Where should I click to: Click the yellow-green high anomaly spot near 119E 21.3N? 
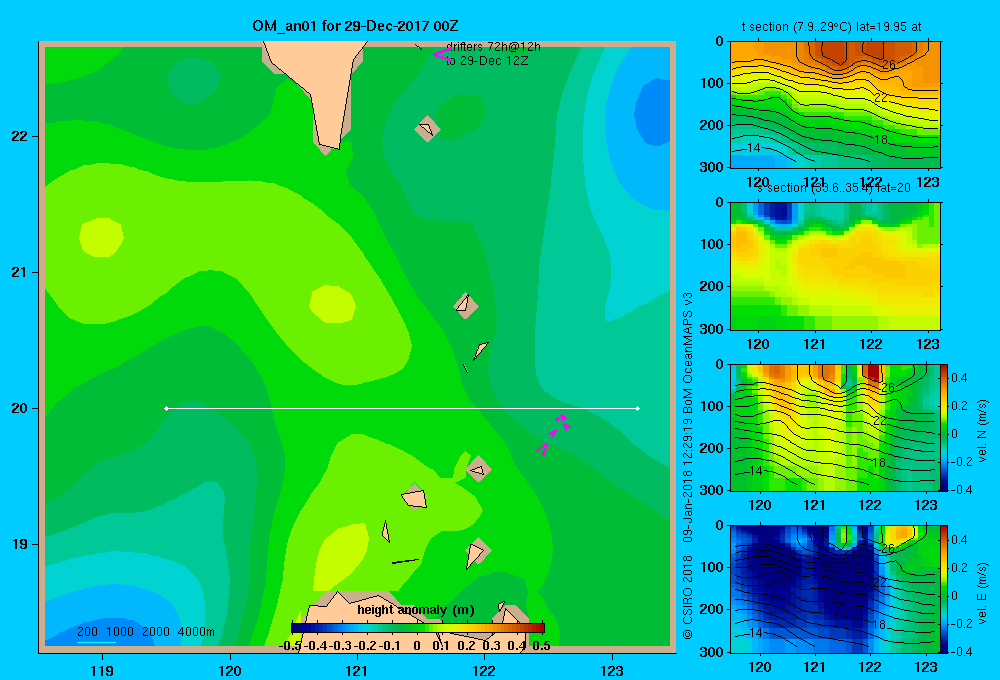pos(101,237)
